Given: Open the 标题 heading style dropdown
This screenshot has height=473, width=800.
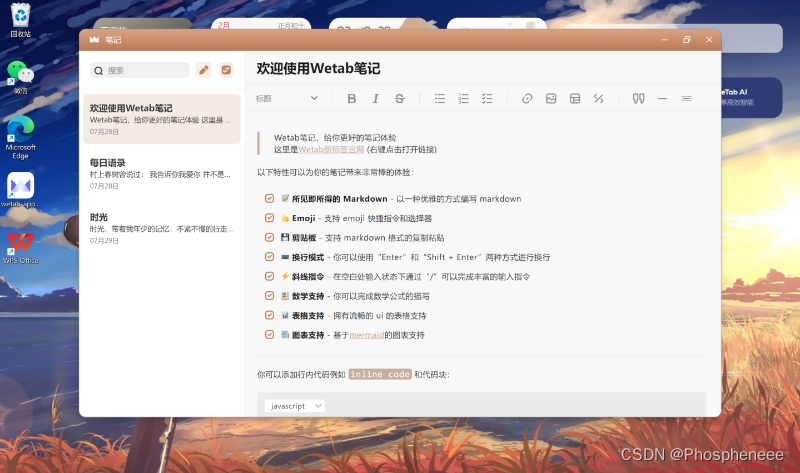Looking at the screenshot, I should pos(287,98).
